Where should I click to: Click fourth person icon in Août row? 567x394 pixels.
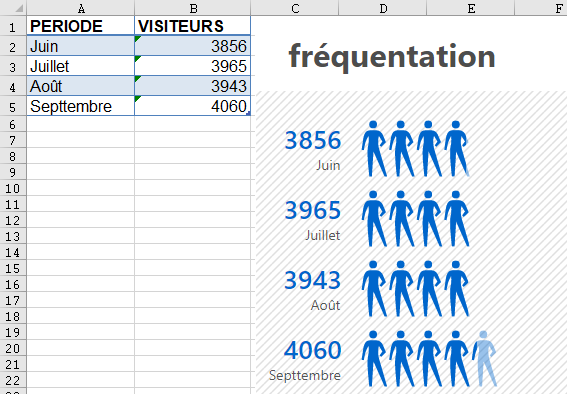pos(457,288)
